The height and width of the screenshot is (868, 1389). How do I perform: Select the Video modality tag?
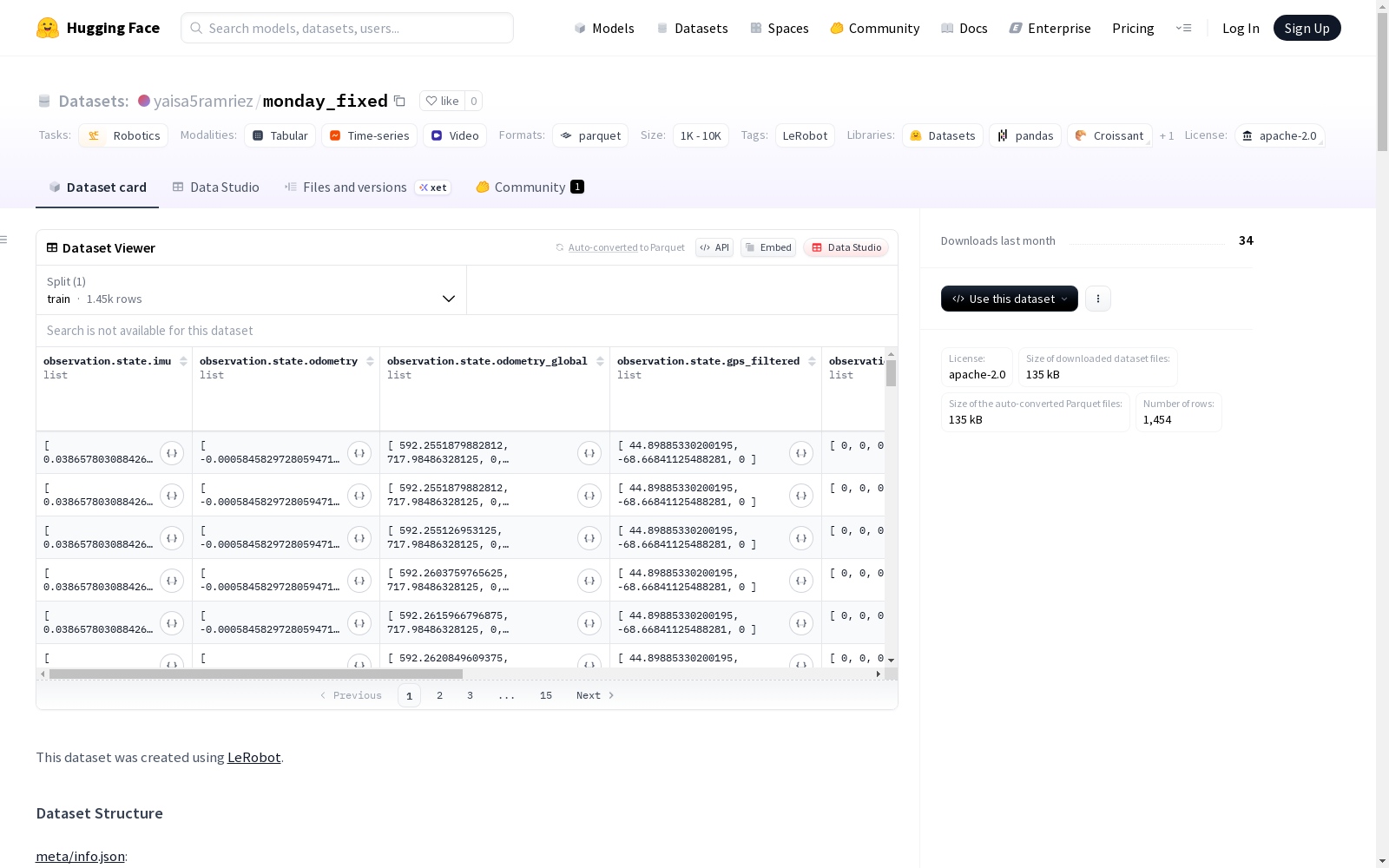[x=455, y=135]
